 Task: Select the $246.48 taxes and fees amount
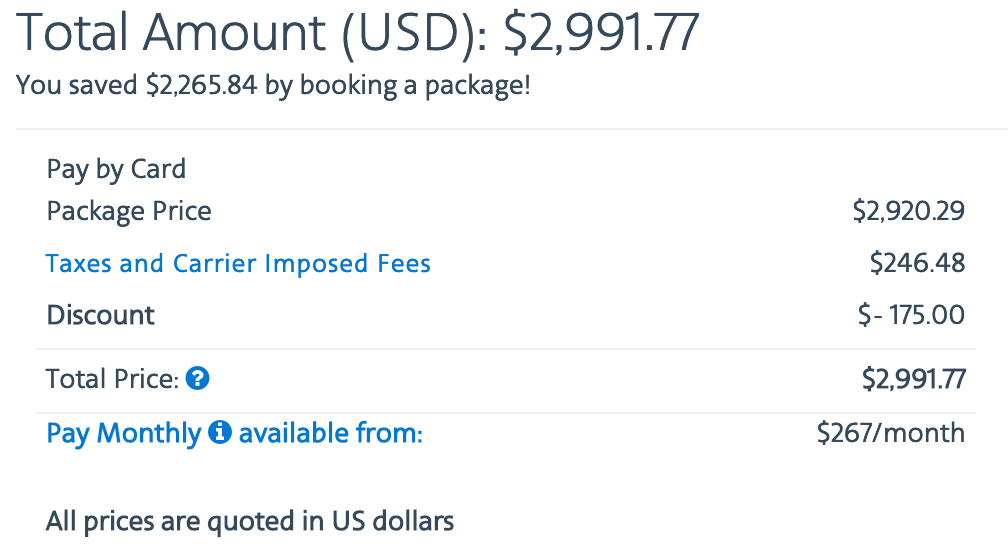click(x=917, y=264)
